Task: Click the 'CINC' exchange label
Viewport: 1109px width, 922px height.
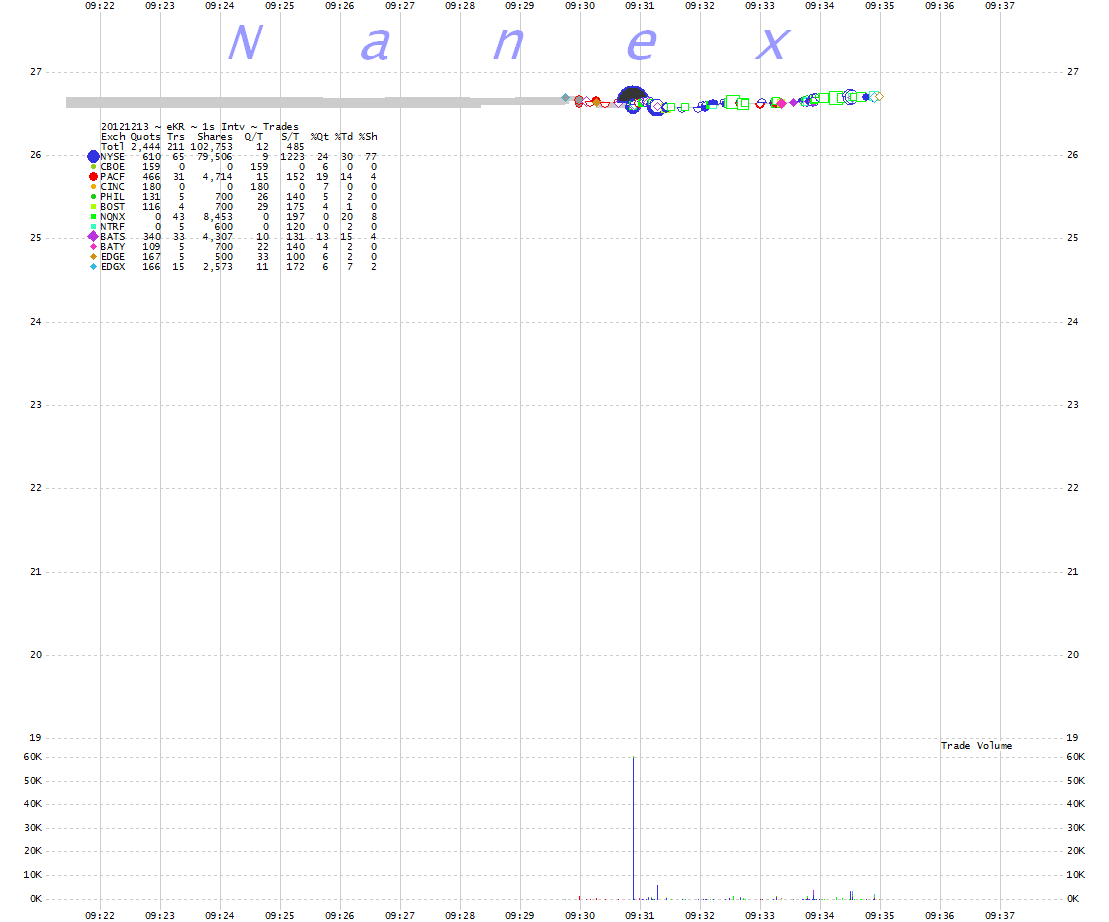Action: [x=112, y=187]
